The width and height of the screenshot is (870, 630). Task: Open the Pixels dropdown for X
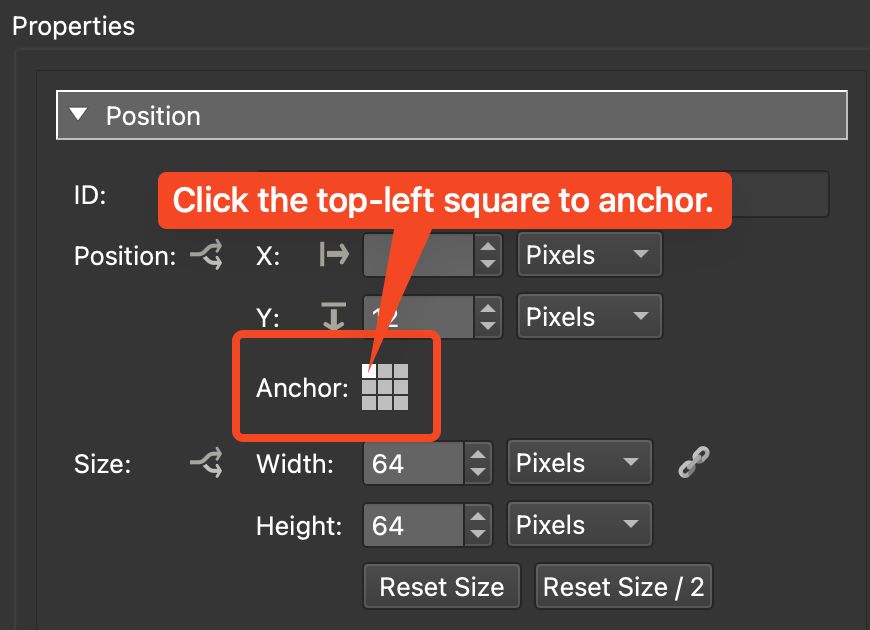(x=589, y=255)
